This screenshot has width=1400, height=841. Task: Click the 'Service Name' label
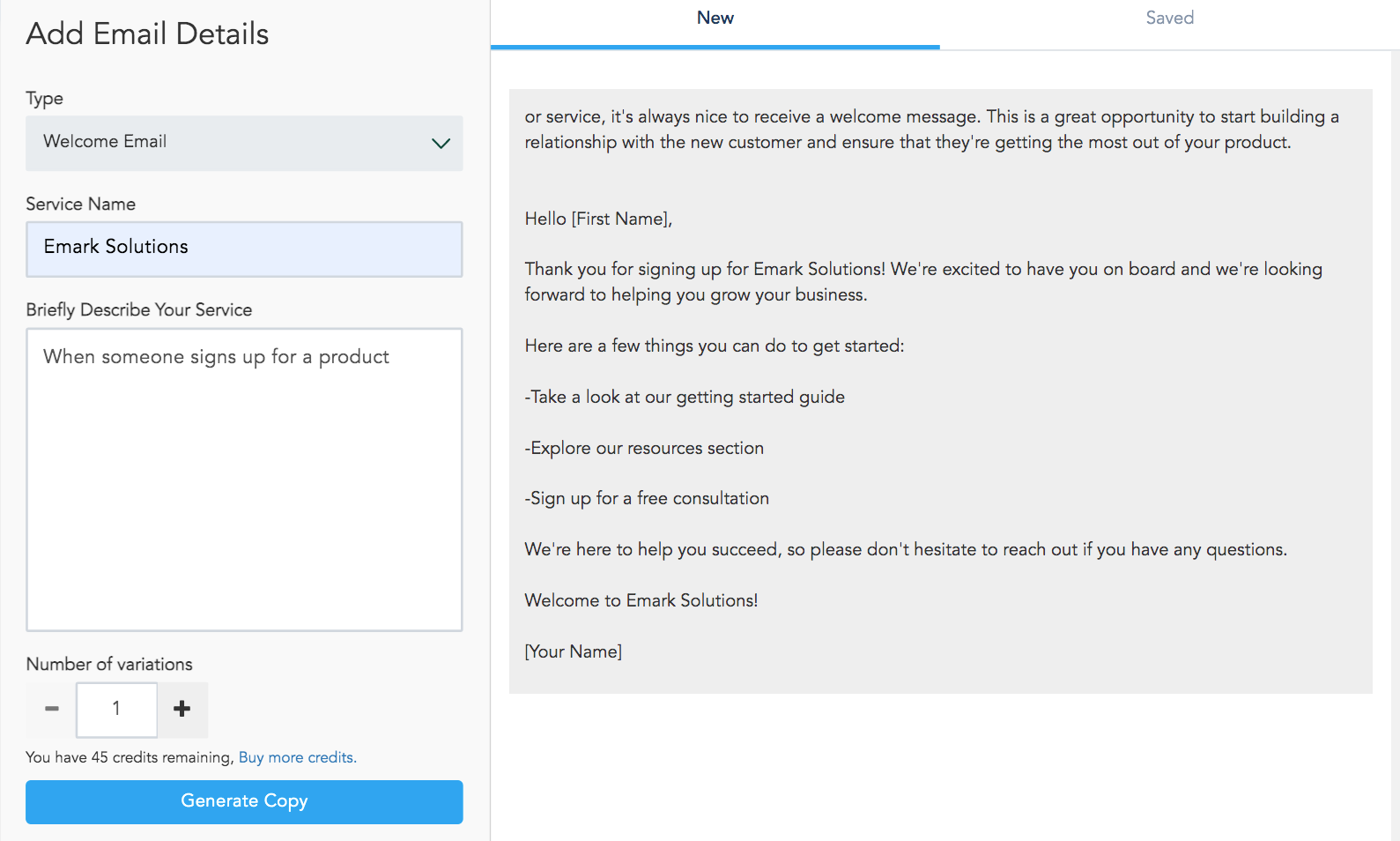coord(80,204)
